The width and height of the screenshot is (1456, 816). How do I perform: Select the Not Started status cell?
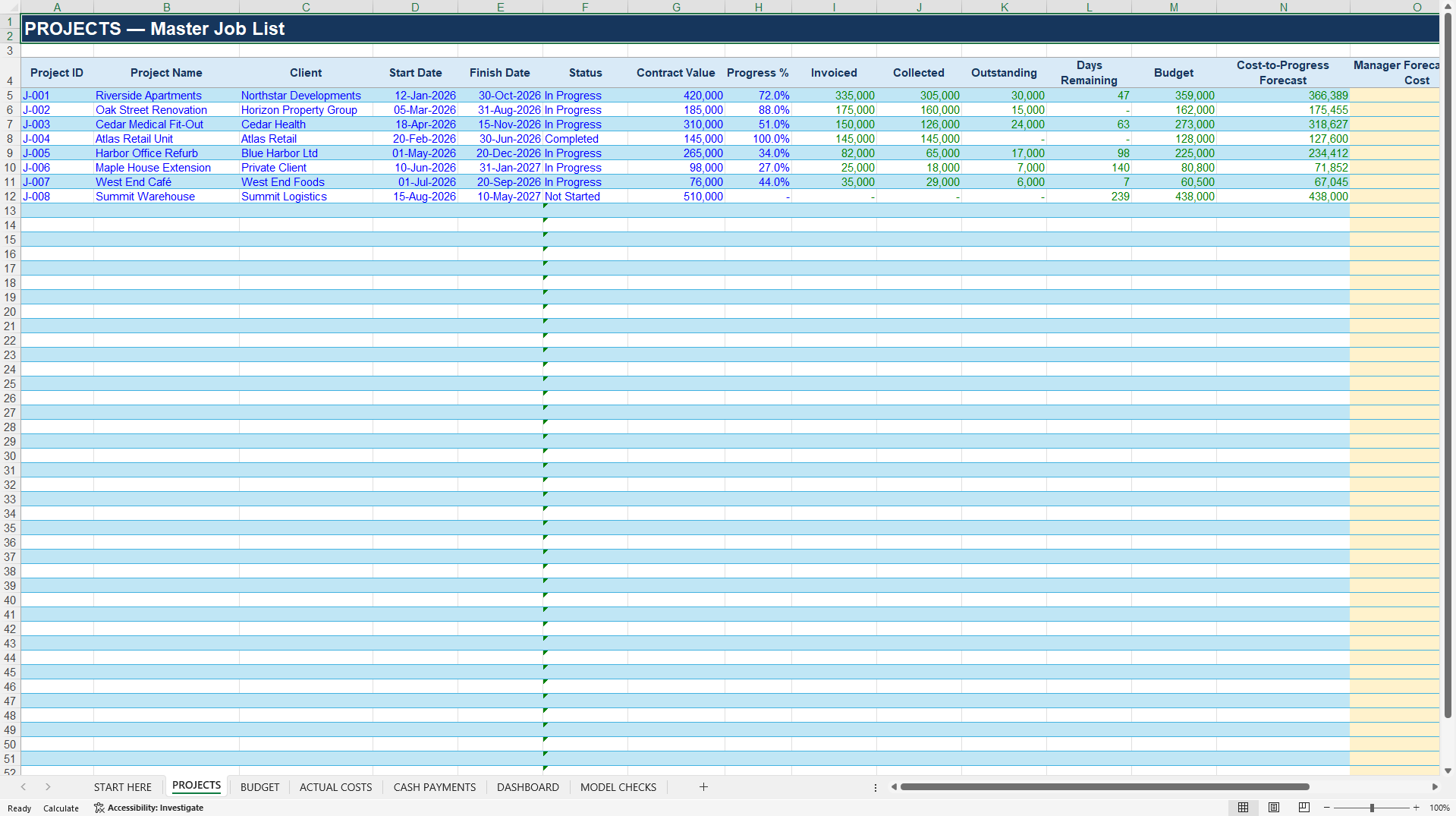585,197
